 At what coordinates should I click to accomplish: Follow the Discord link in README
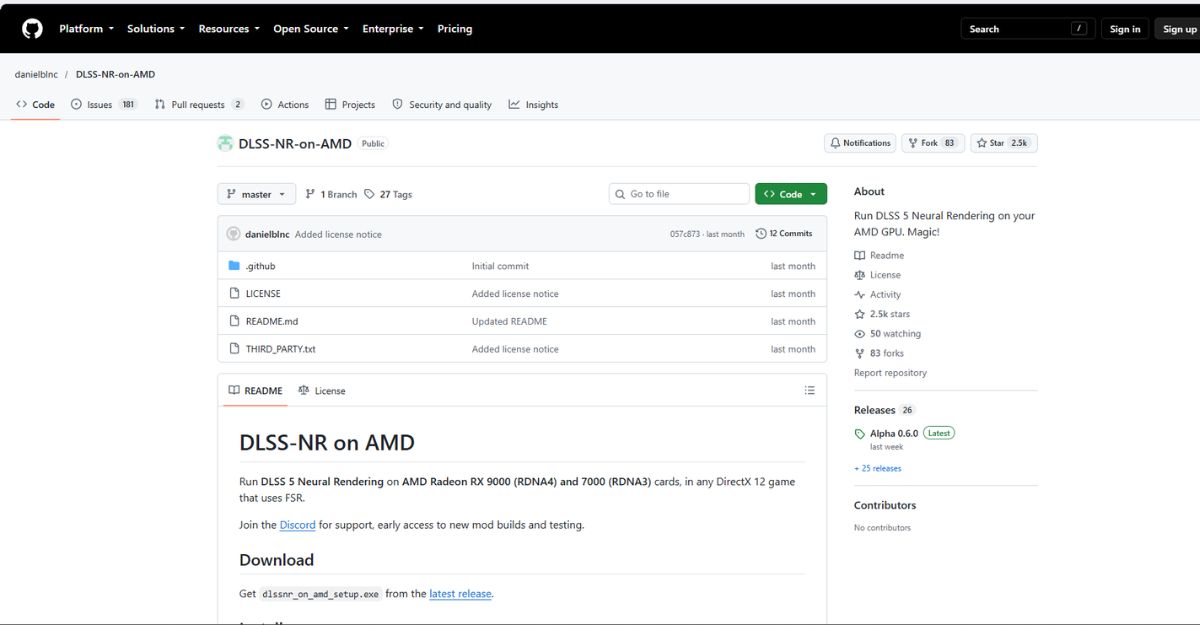click(x=297, y=525)
